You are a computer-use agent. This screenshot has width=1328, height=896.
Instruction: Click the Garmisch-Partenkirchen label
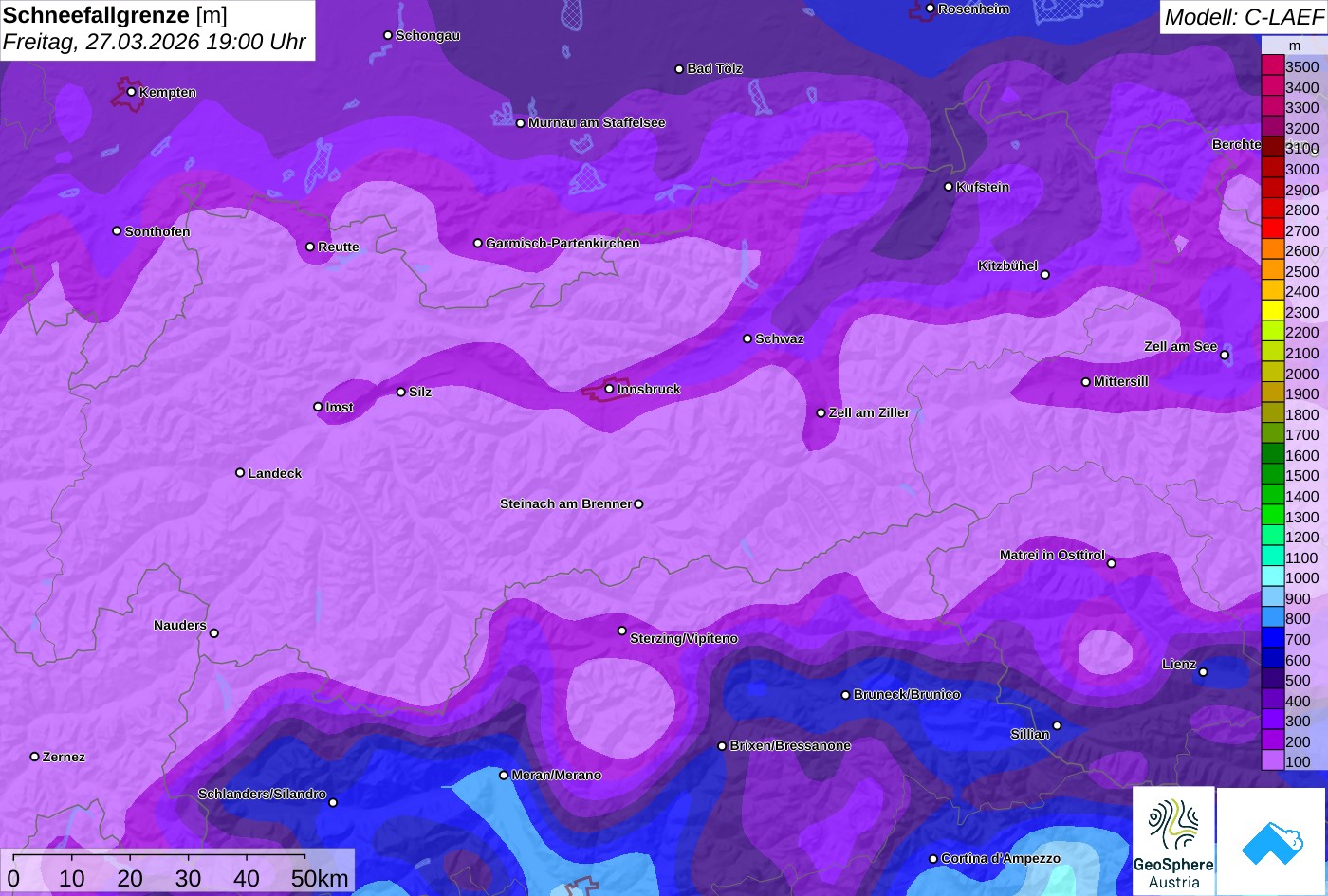pos(563,243)
